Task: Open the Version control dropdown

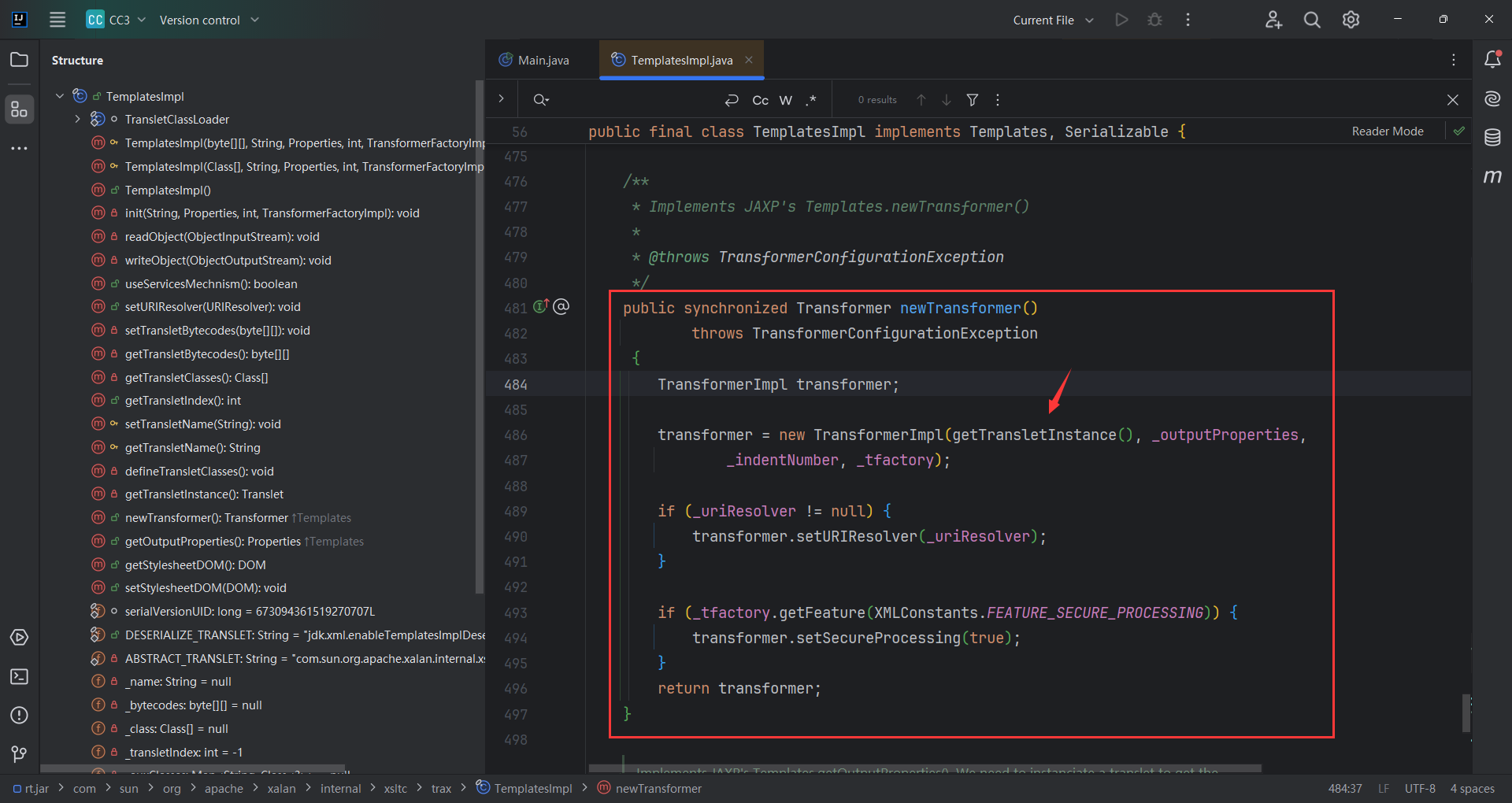Action: (209, 20)
